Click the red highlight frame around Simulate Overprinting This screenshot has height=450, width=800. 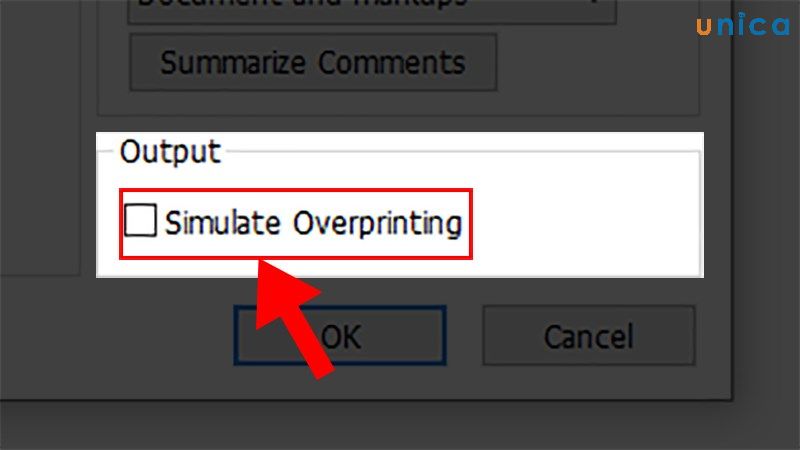[296, 190]
